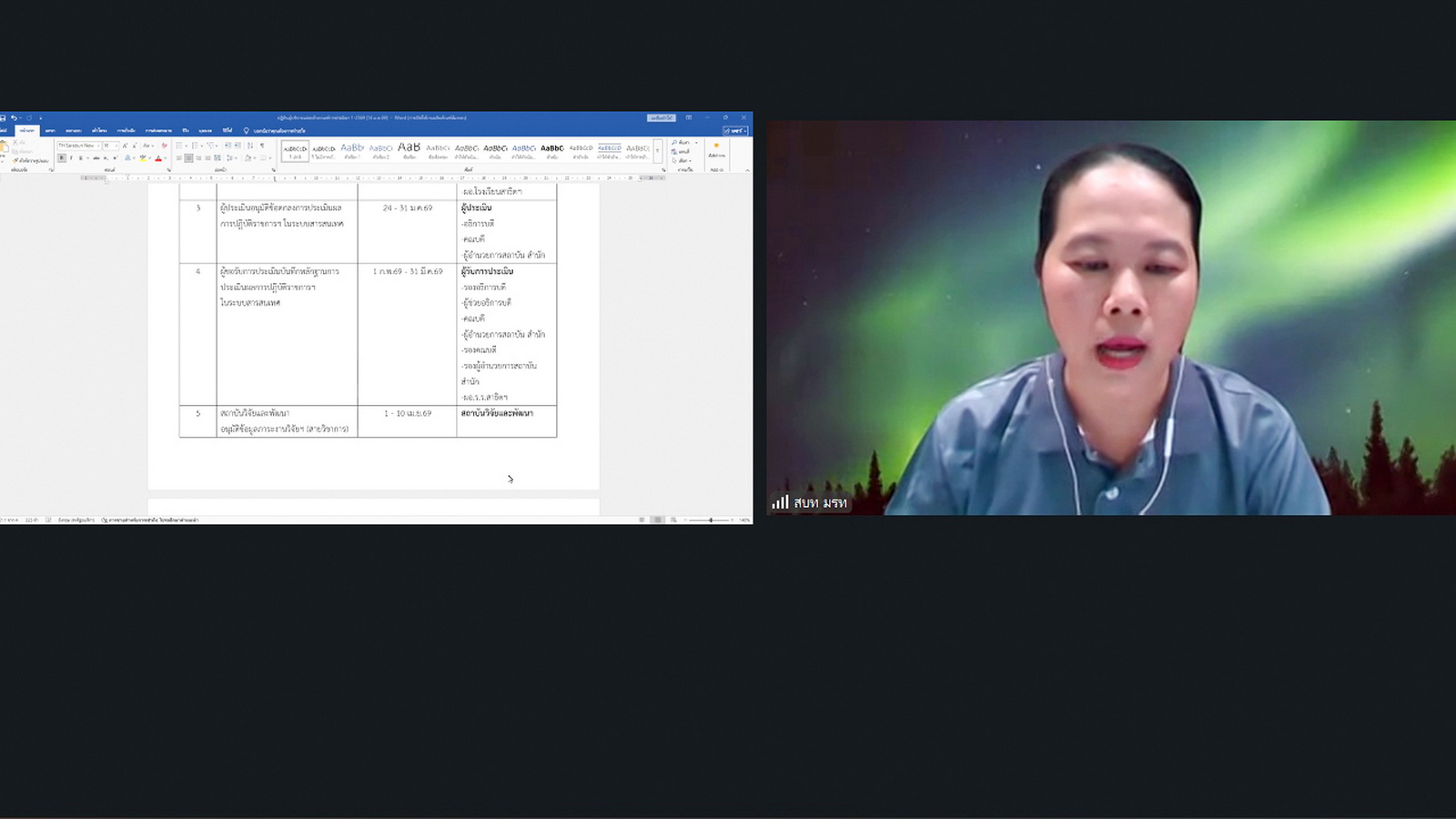
Task: Toggle show paragraph marks pilcrow
Action: [262, 146]
